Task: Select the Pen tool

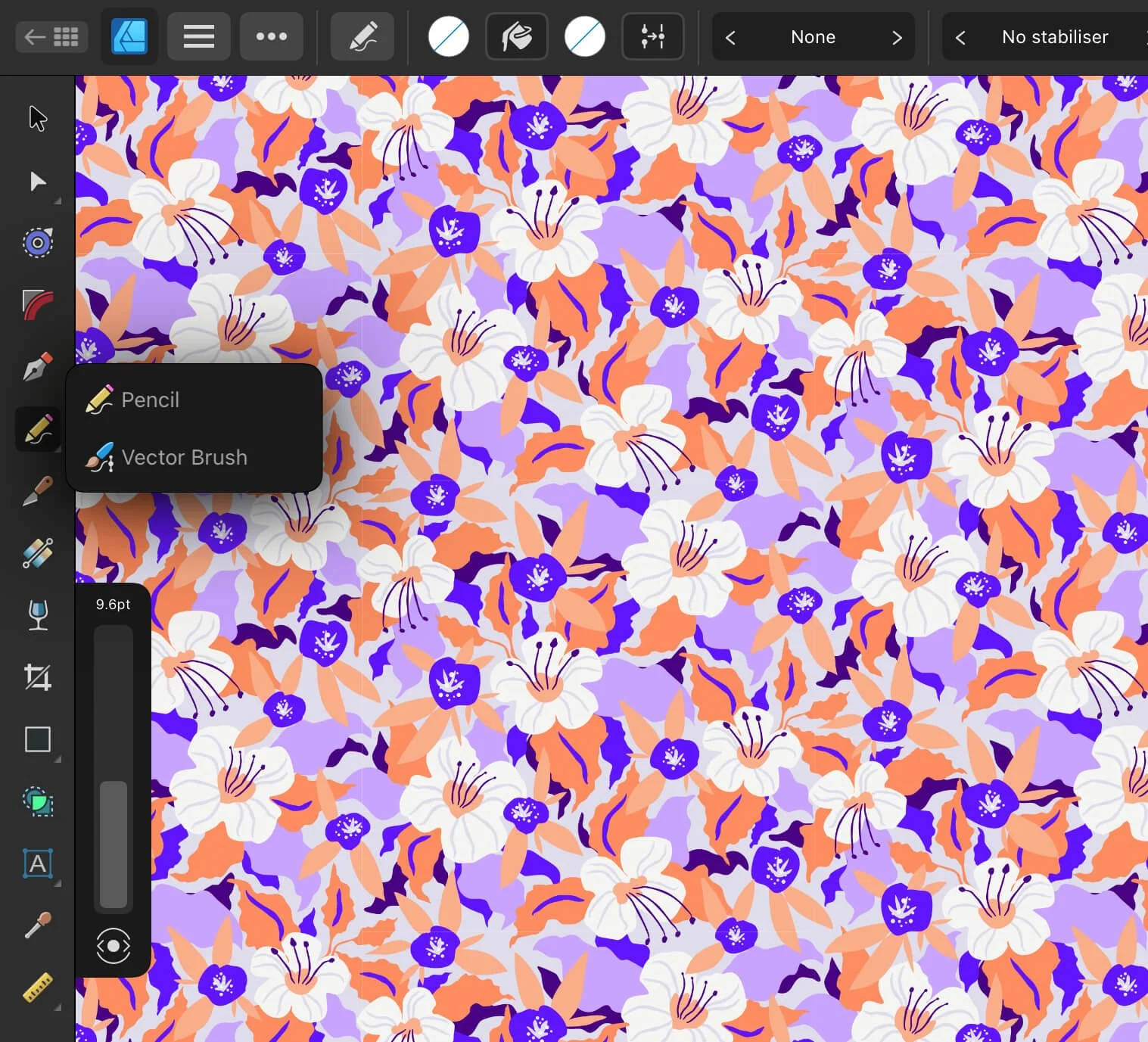Action: pyautogui.click(x=37, y=367)
